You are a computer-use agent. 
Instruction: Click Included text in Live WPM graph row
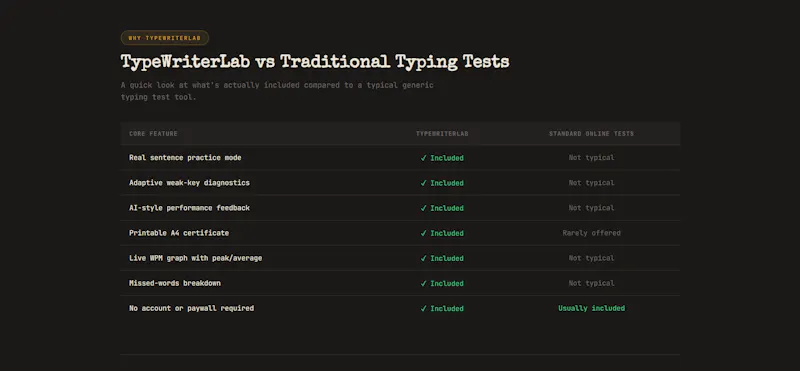(x=447, y=258)
